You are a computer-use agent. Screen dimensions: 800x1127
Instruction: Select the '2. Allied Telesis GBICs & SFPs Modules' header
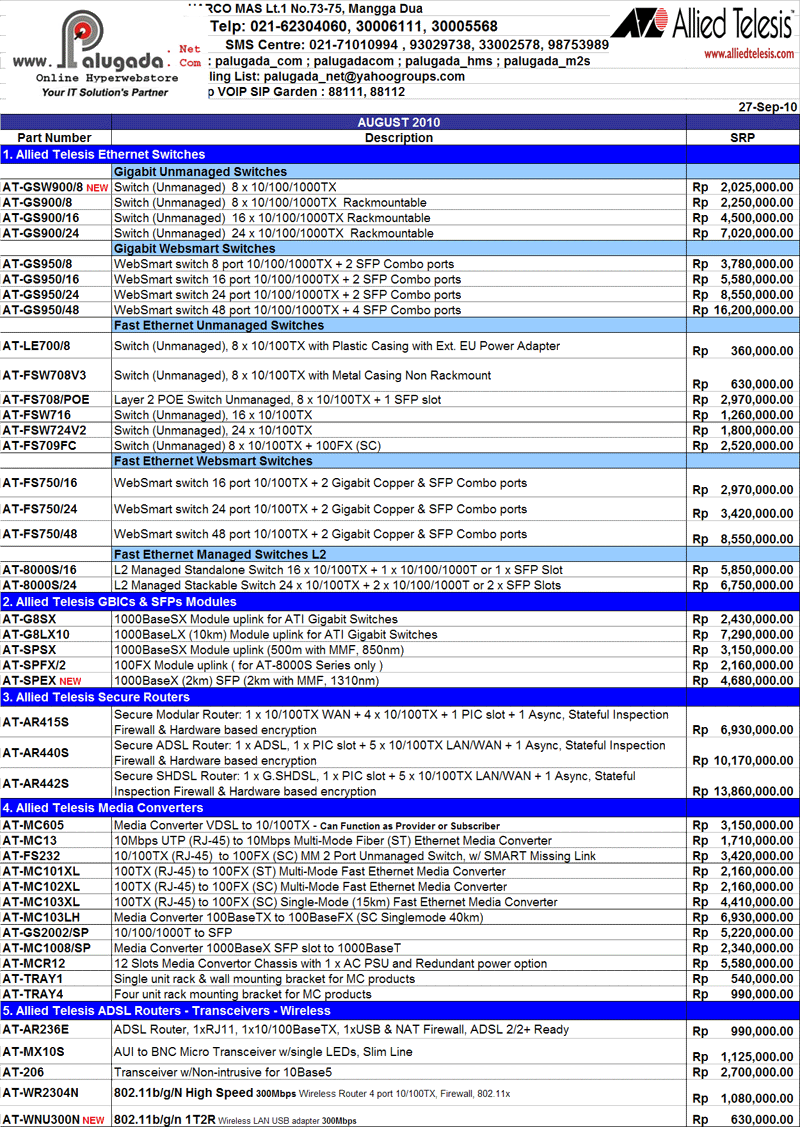point(119,602)
